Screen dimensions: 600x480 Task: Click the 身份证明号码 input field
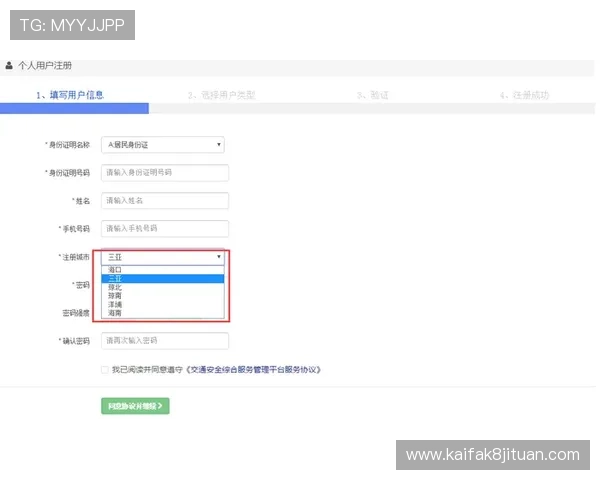click(165, 173)
